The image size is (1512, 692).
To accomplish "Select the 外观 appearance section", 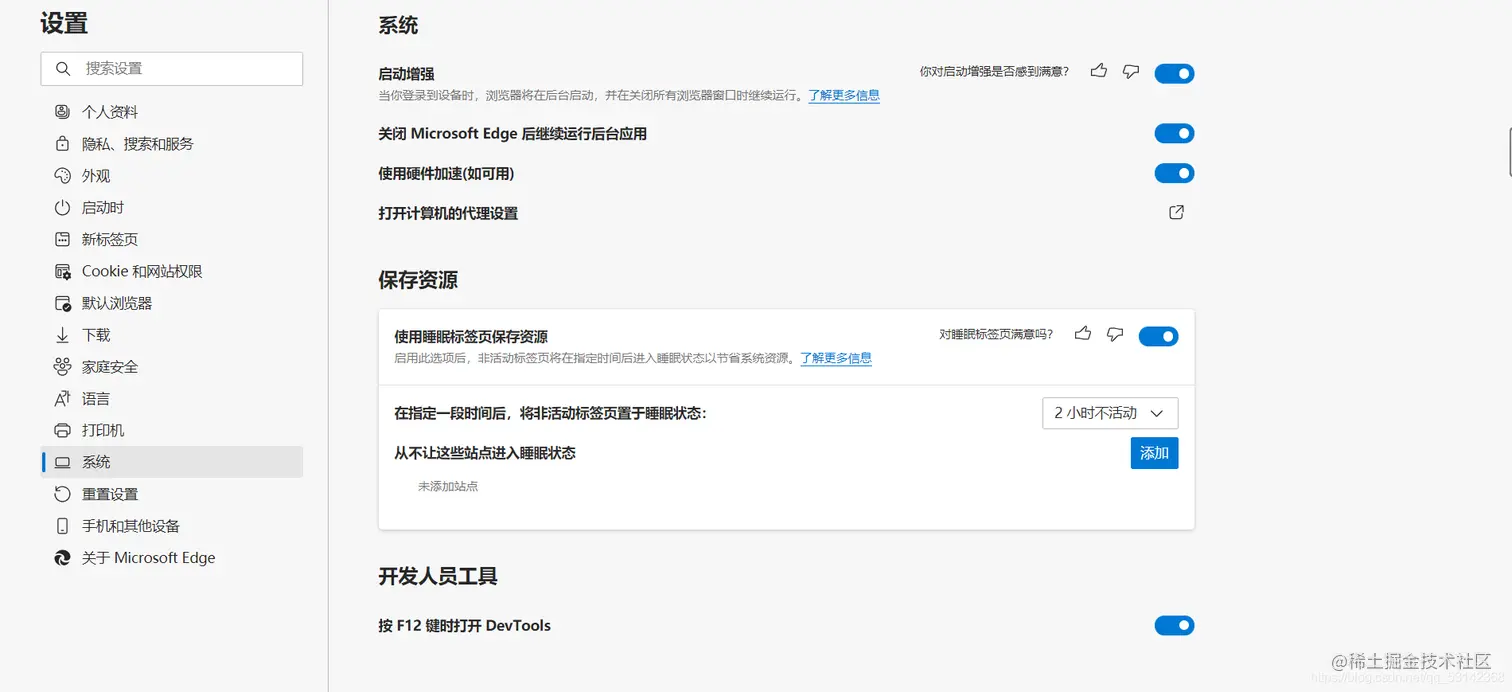I will coord(97,175).
